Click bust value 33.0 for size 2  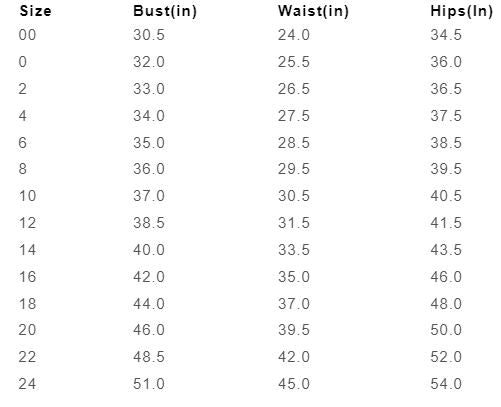tap(149, 89)
